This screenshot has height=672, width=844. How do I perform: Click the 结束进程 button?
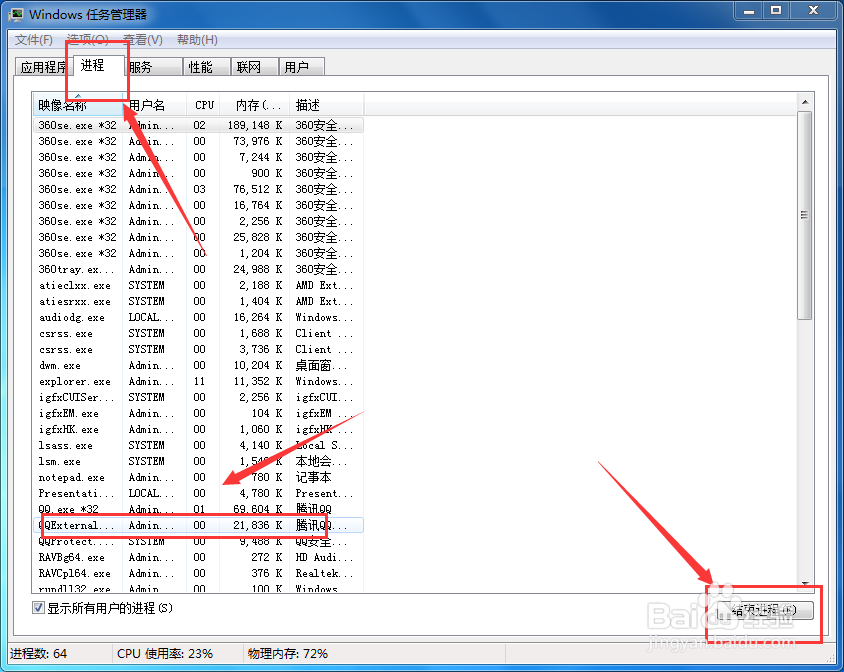(764, 610)
